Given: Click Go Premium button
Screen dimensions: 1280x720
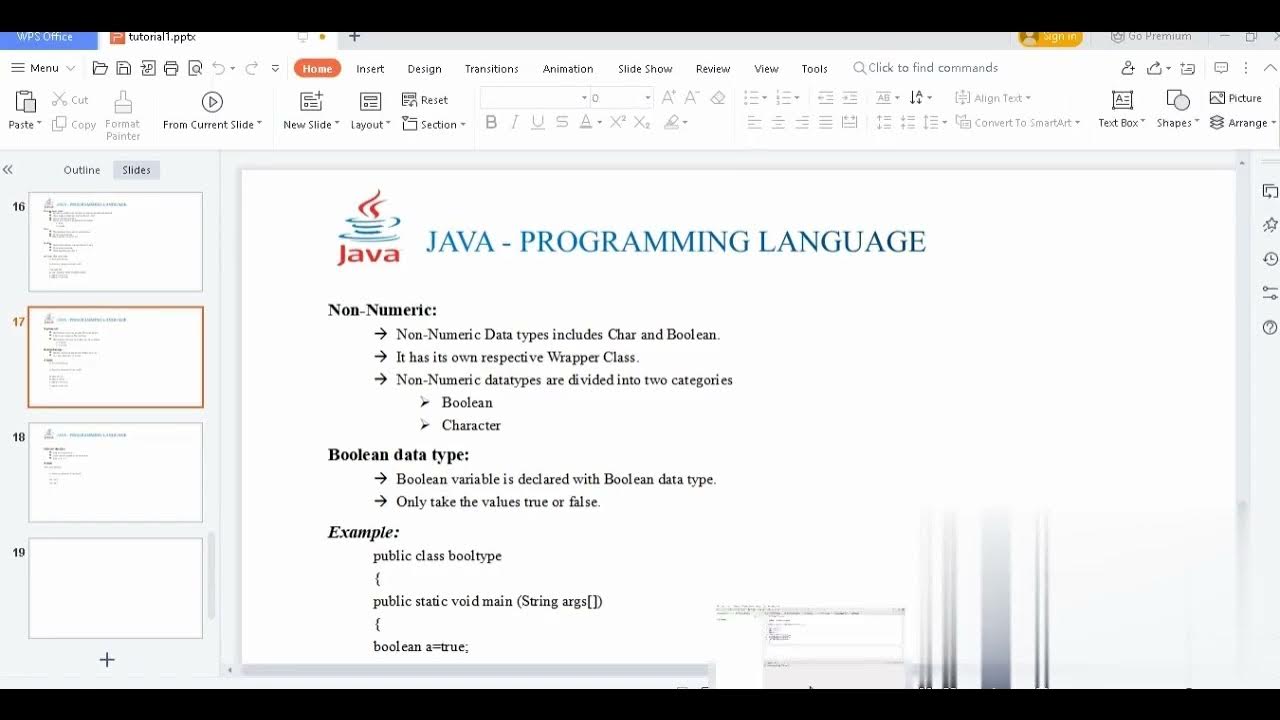Looking at the screenshot, I should pos(1151,36).
